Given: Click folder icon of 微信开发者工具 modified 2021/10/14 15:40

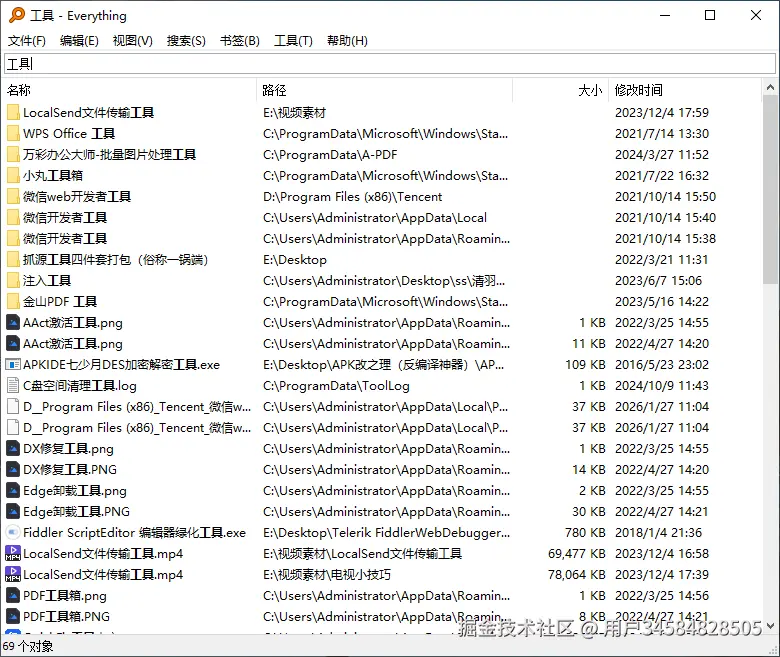Looking at the screenshot, I should point(13,217).
